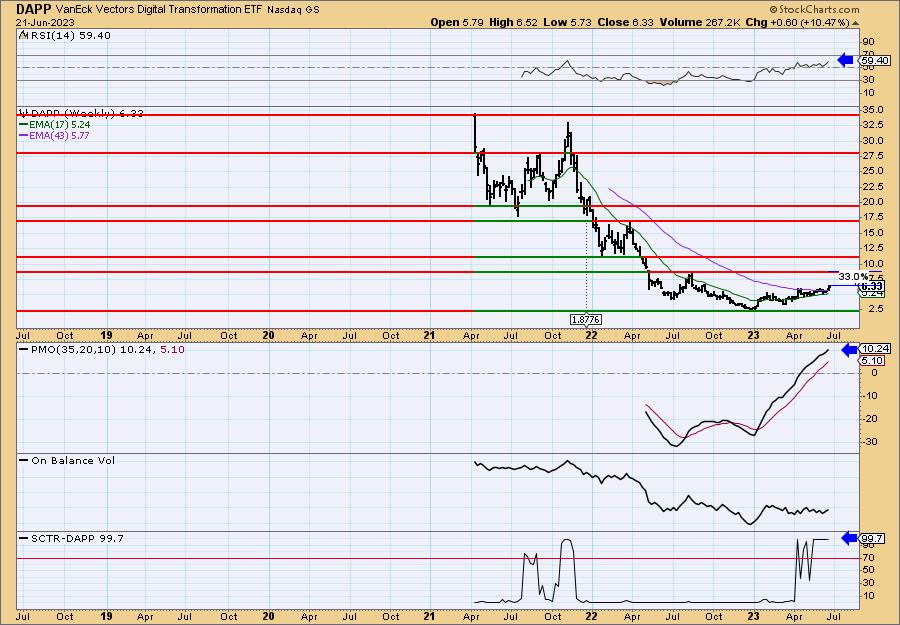Click the 1.8776 price annotation box

click(586, 319)
